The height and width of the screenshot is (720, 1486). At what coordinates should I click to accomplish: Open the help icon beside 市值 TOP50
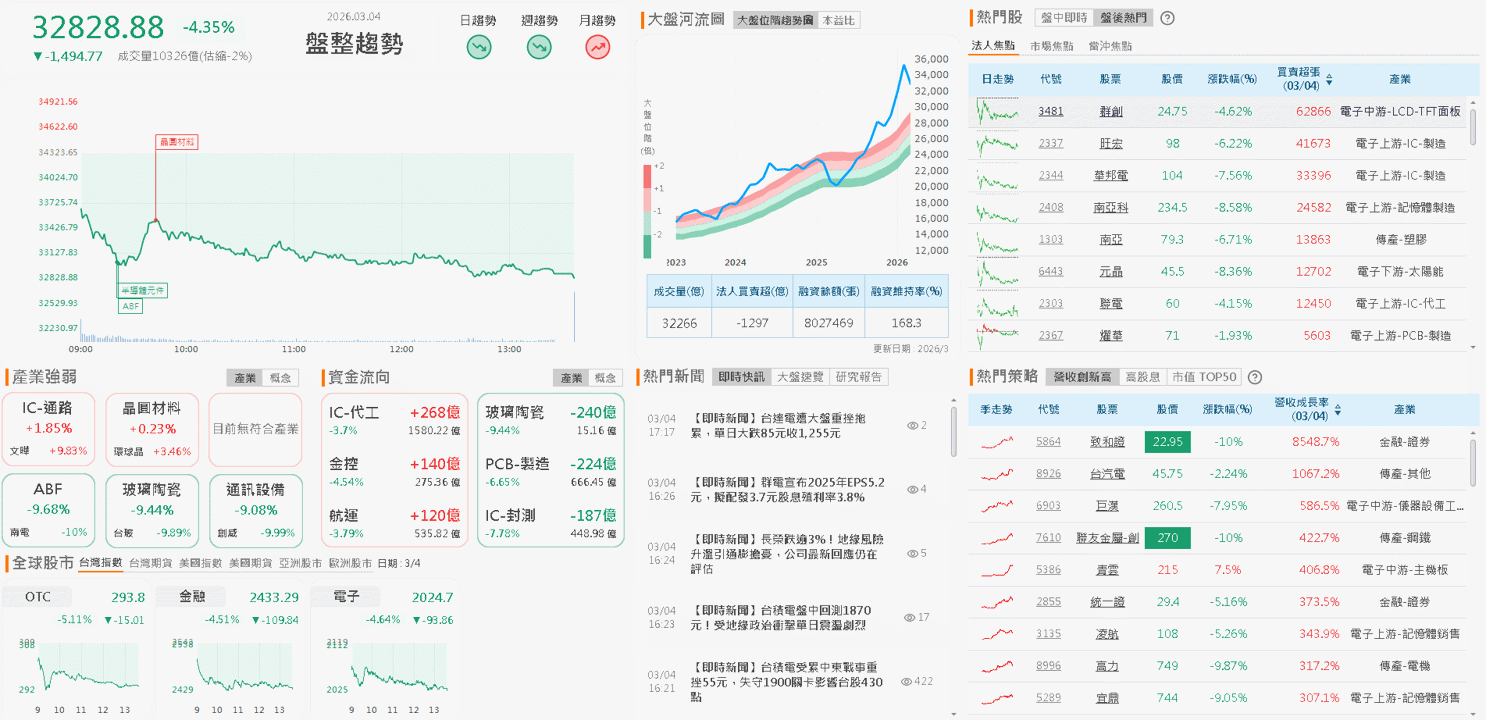click(1255, 377)
